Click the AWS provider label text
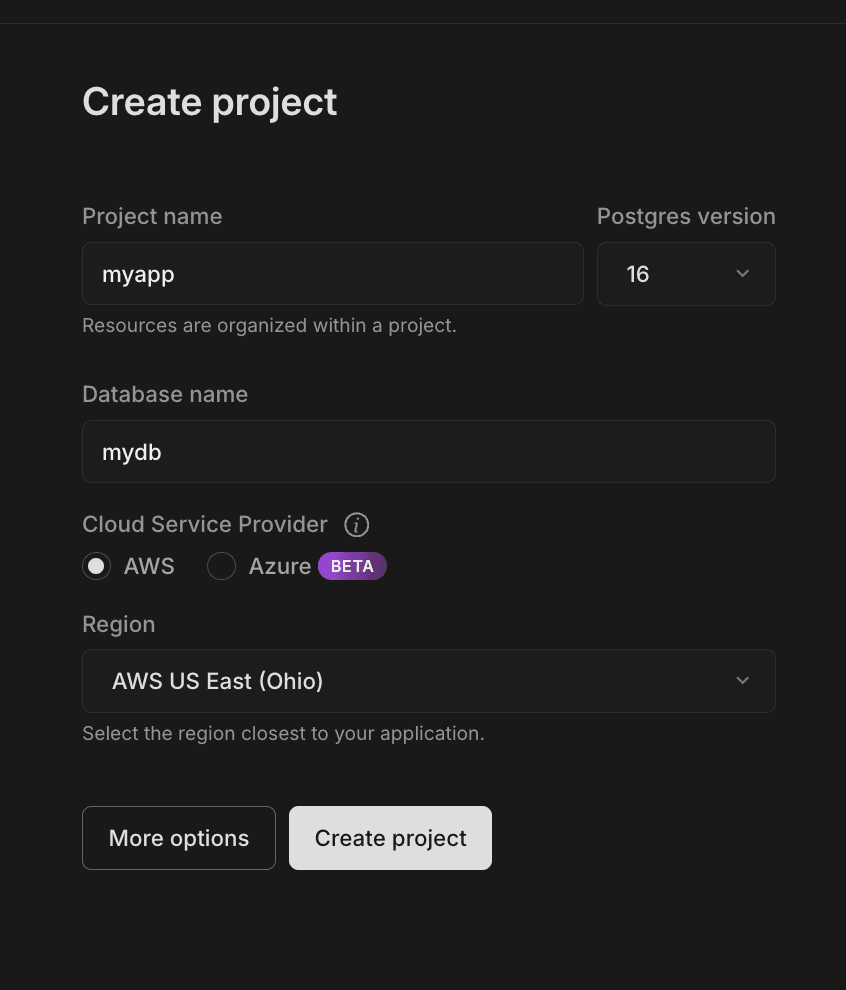The height and width of the screenshot is (990, 846). 149,567
